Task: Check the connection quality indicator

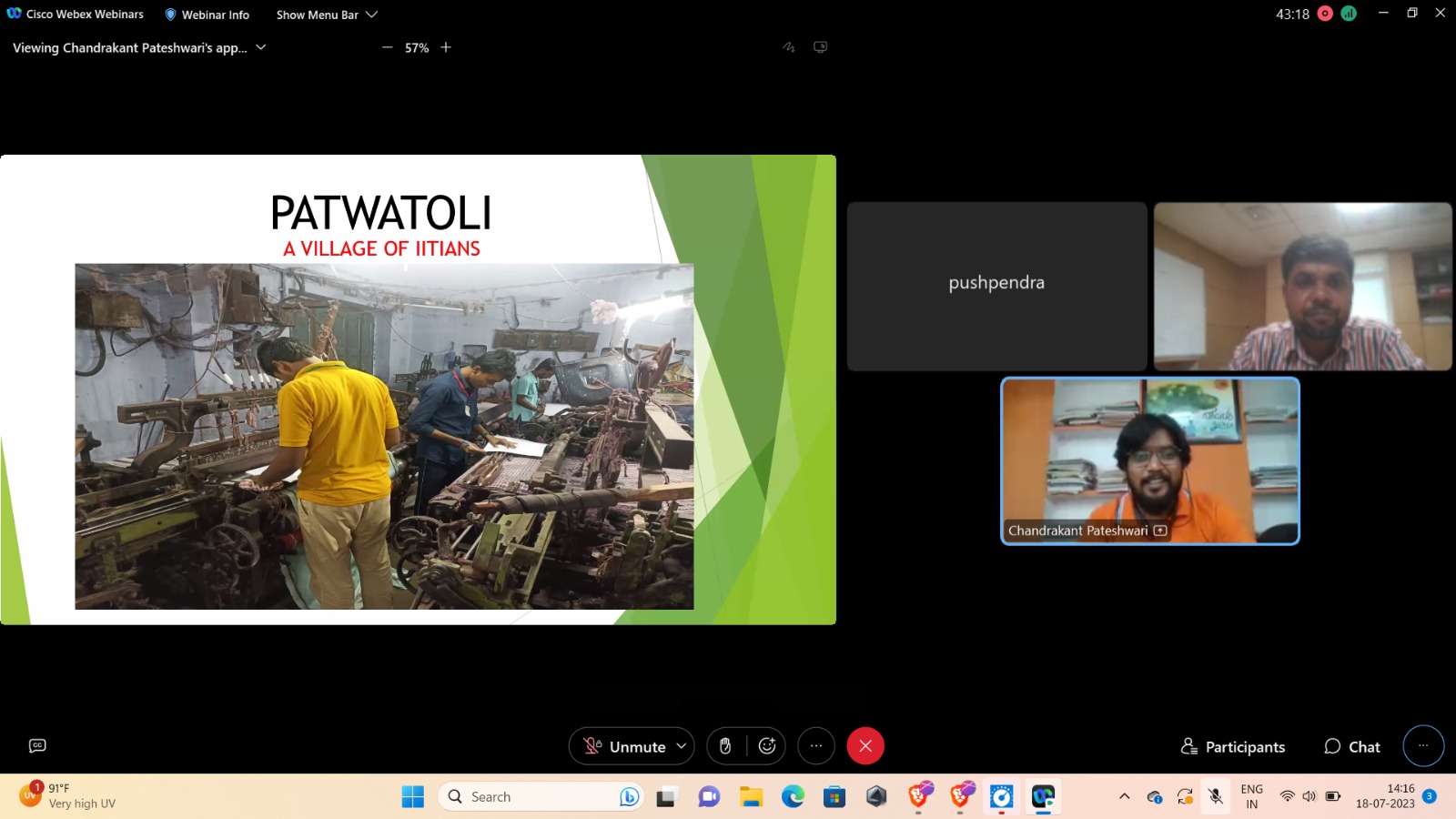Action: pyautogui.click(x=1348, y=14)
